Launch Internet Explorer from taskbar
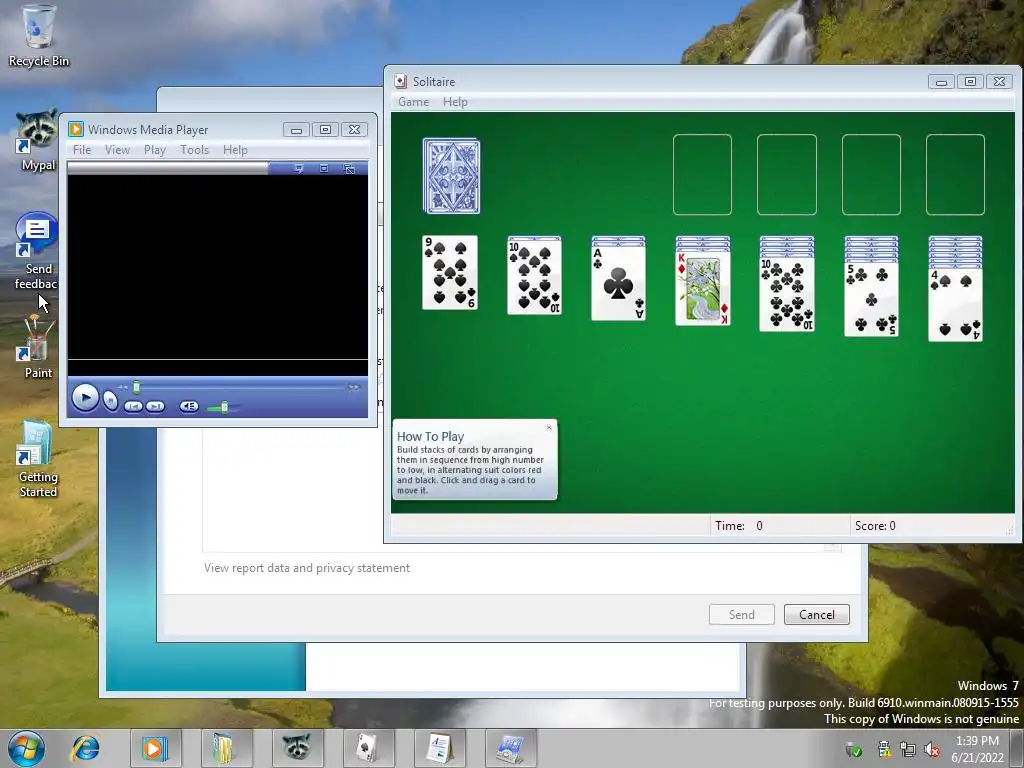Image resolution: width=1024 pixels, height=768 pixels. [x=86, y=748]
